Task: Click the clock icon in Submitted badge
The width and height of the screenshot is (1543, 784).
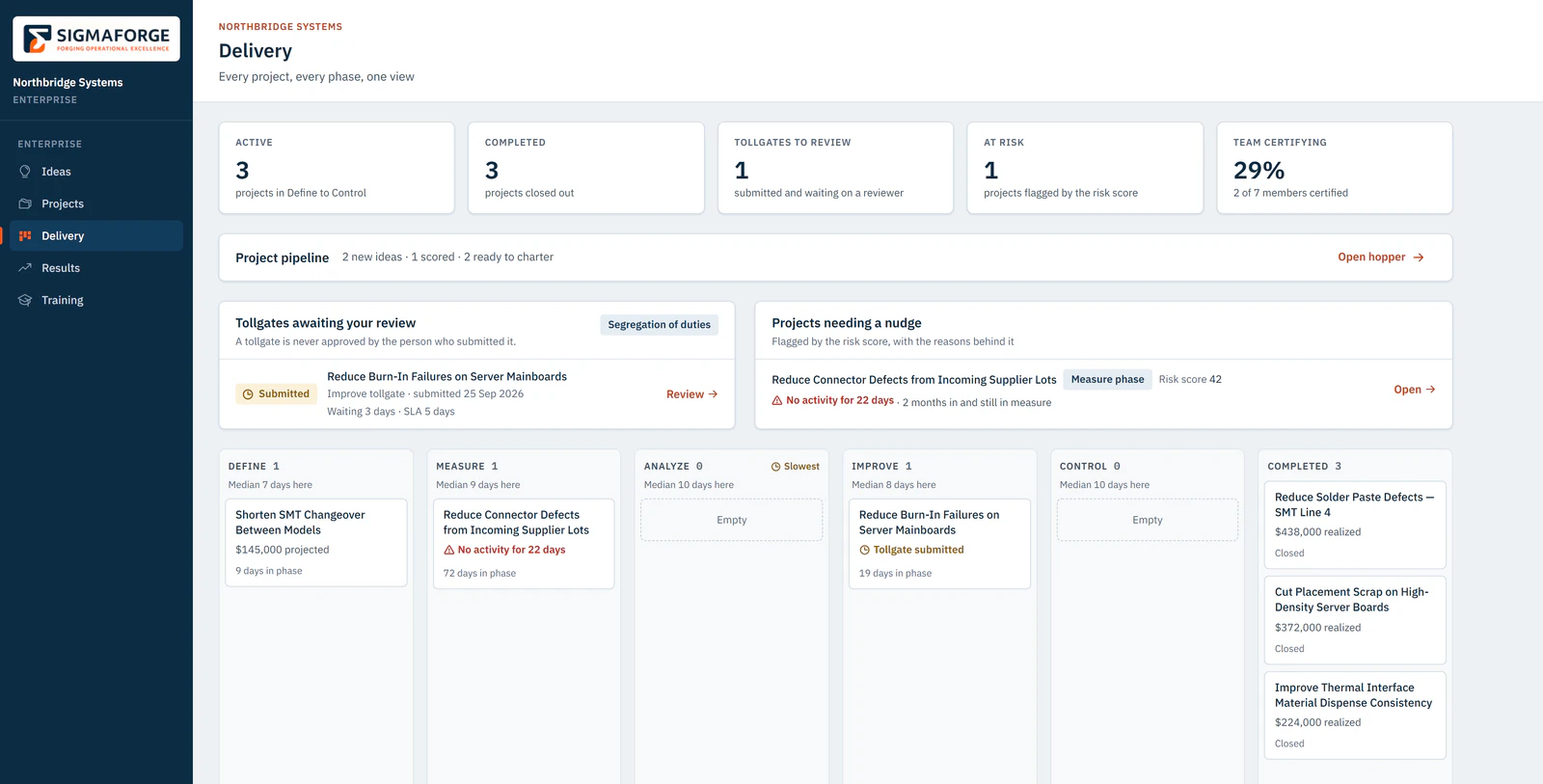Action: (x=248, y=394)
